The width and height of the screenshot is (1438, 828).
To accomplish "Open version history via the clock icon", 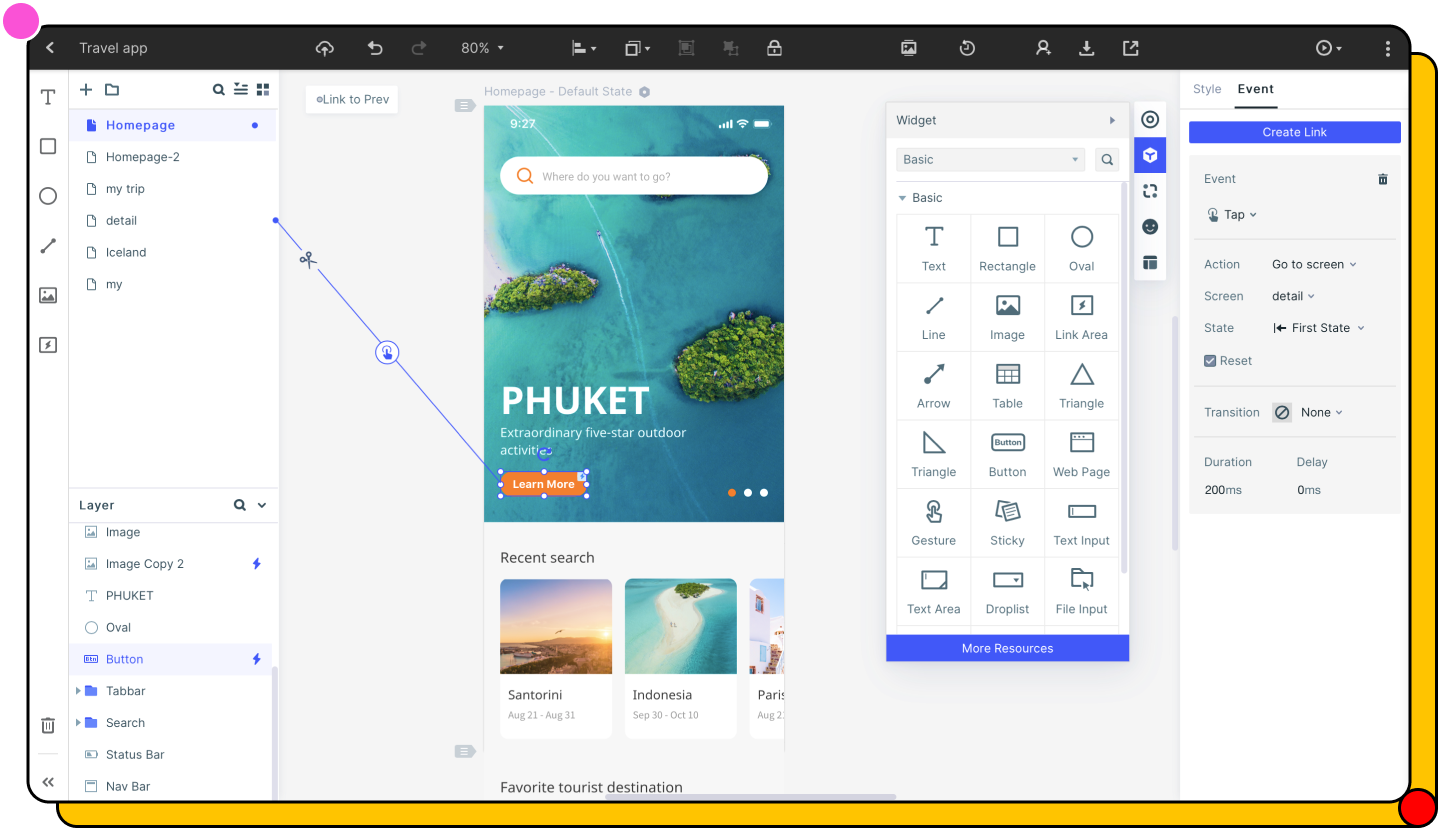I will point(966,47).
